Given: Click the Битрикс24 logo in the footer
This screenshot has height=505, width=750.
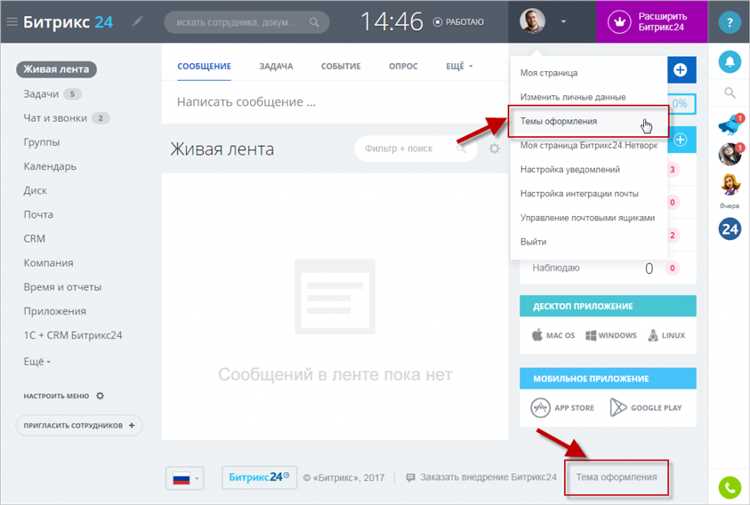Looking at the screenshot, I should (259, 477).
